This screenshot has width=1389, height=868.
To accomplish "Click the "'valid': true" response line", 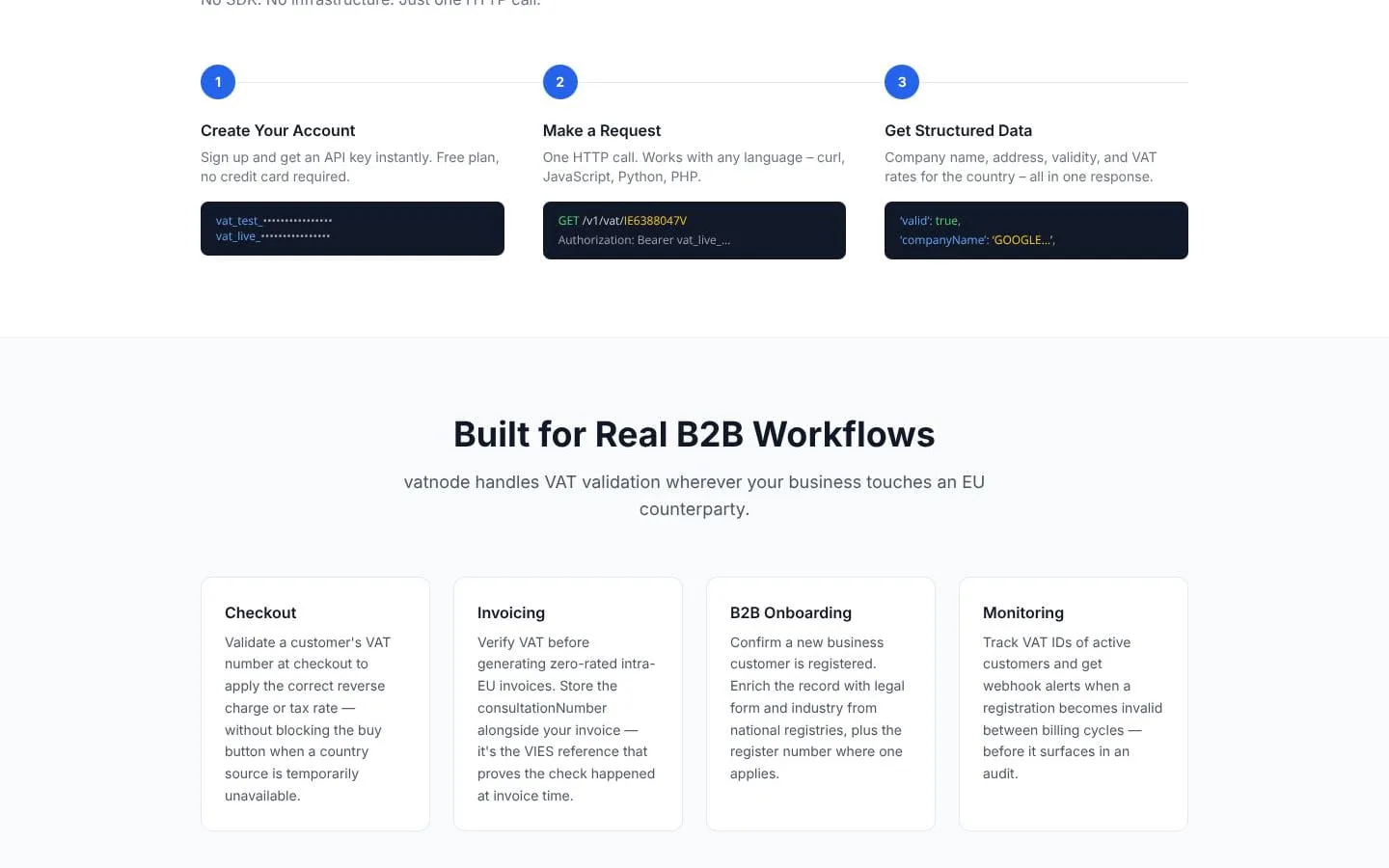I will (930, 221).
